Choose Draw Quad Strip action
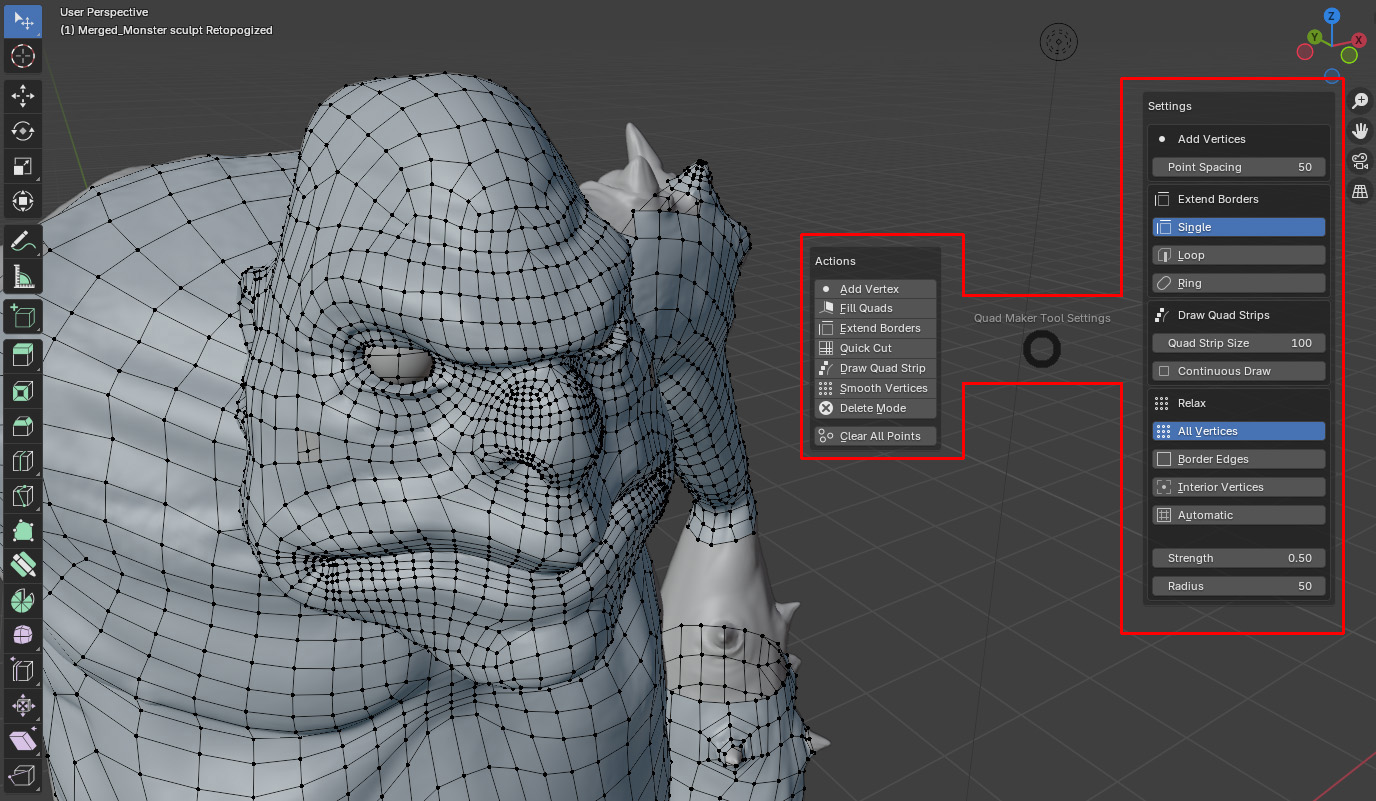The image size is (1376, 801). pyautogui.click(x=875, y=368)
